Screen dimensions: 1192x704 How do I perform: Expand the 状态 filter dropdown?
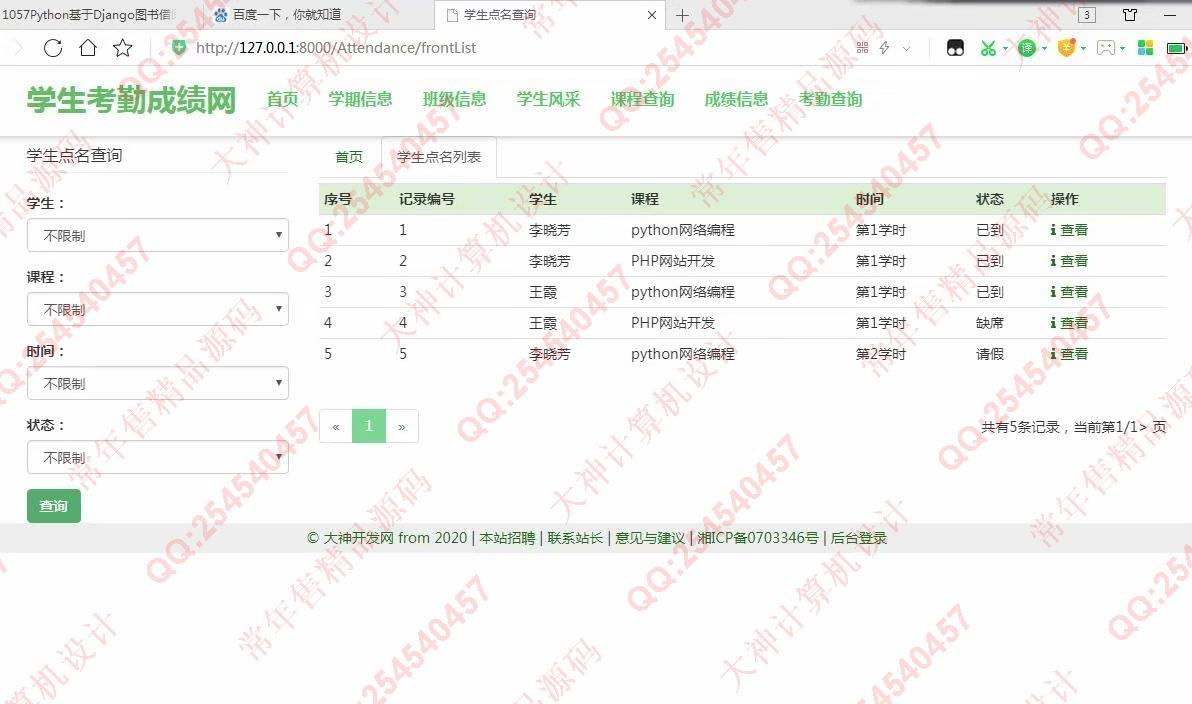[x=157, y=458]
